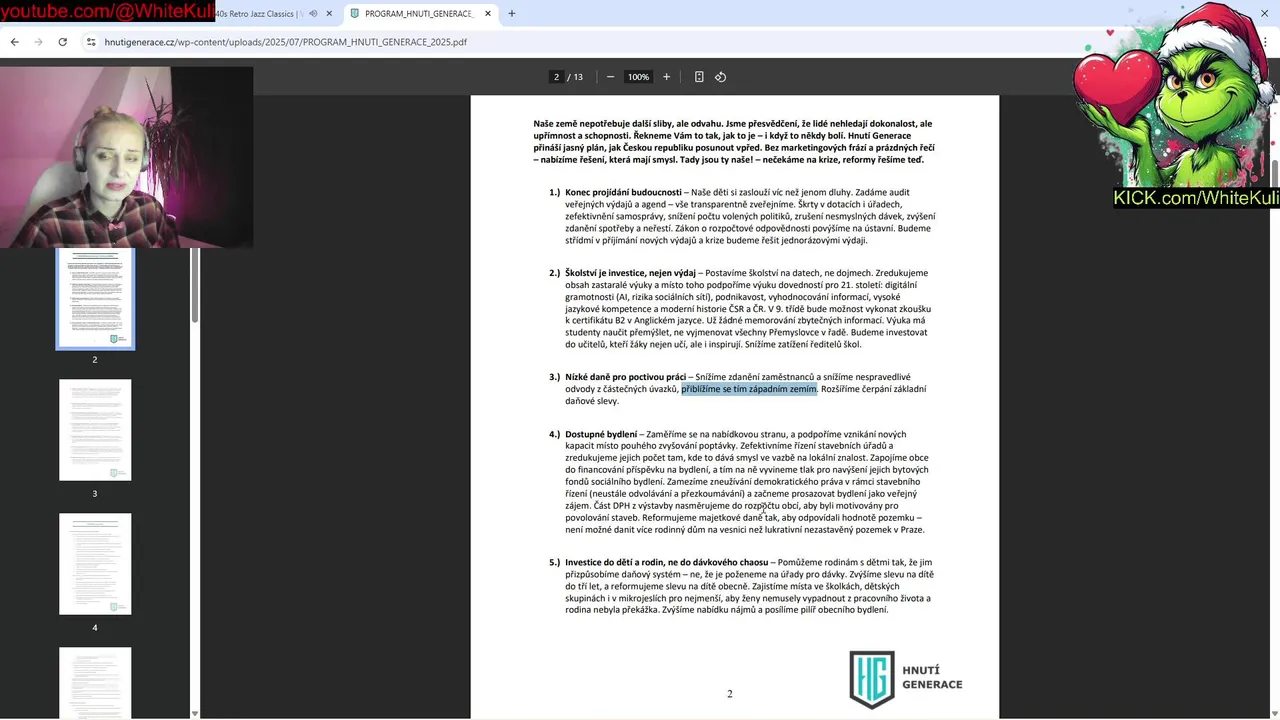Click heading 'Dostupné bydlení'
Screen dimensions: 1280x720
(601, 434)
